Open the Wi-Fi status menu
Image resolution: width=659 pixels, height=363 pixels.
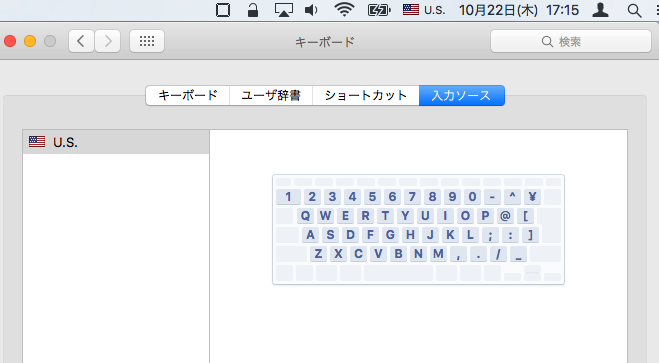(x=344, y=10)
